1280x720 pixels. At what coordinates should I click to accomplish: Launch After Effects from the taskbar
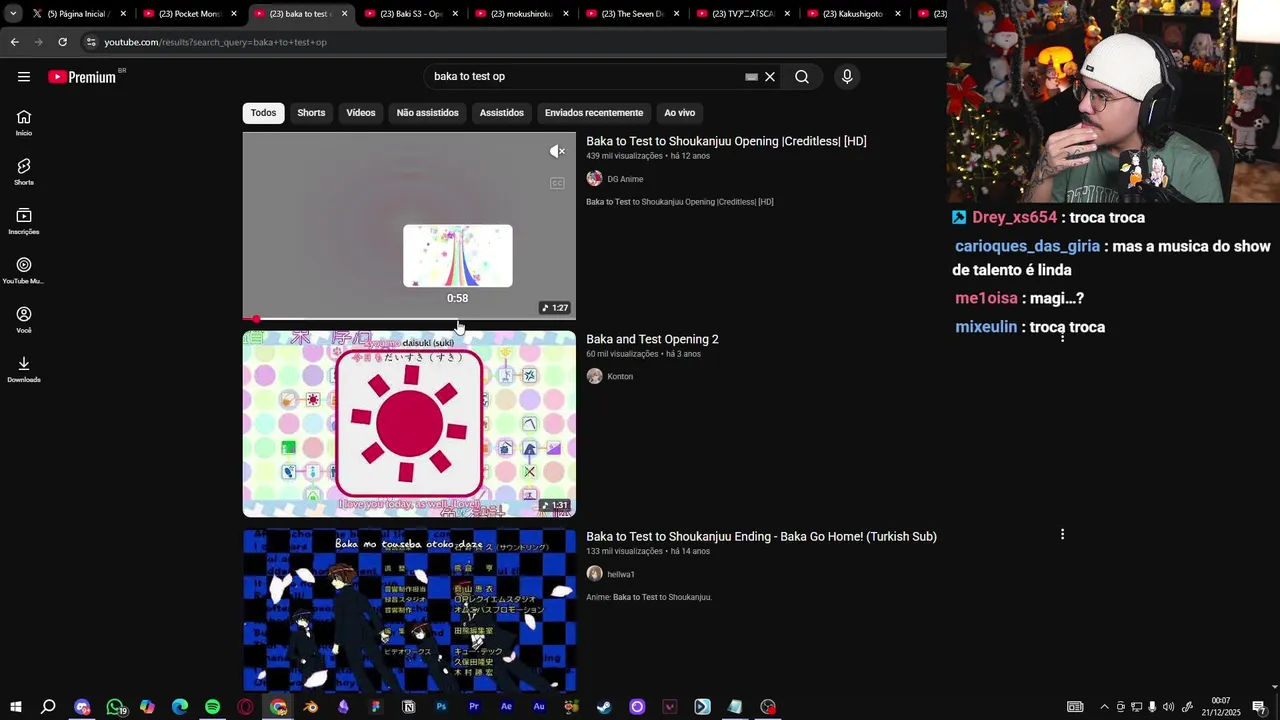[506, 707]
